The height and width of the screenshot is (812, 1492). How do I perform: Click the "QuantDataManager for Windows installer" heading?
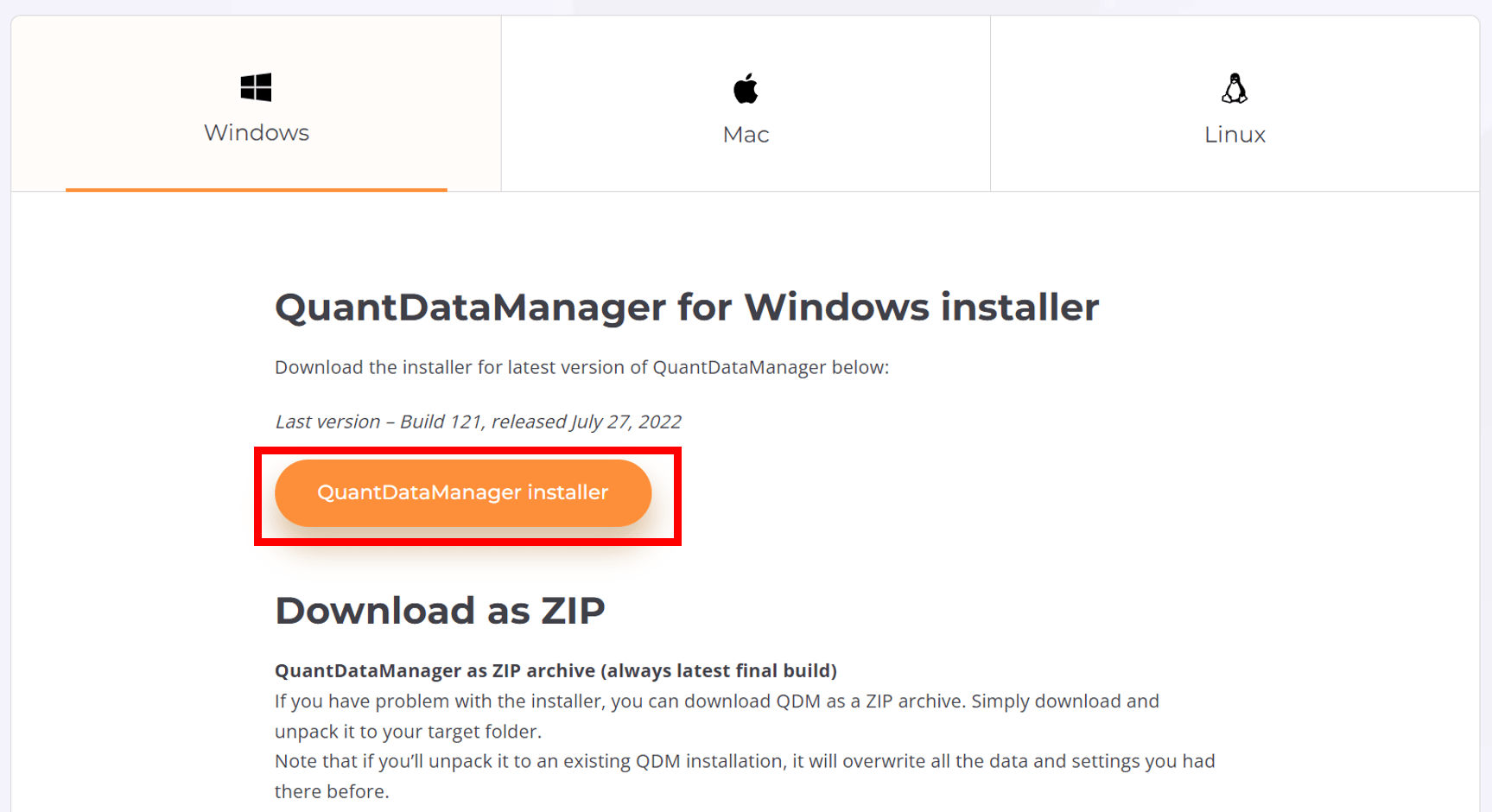click(687, 308)
